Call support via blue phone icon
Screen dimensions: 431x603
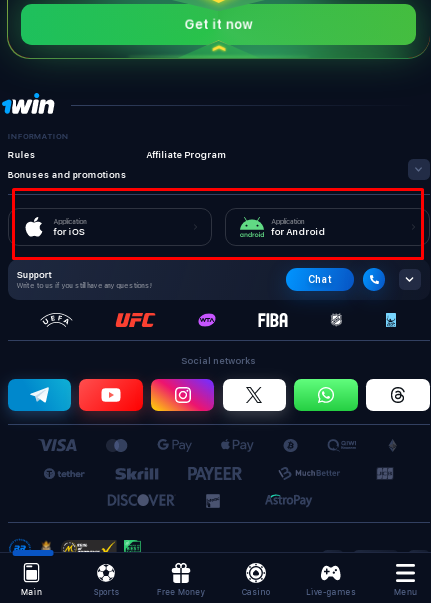tap(374, 279)
